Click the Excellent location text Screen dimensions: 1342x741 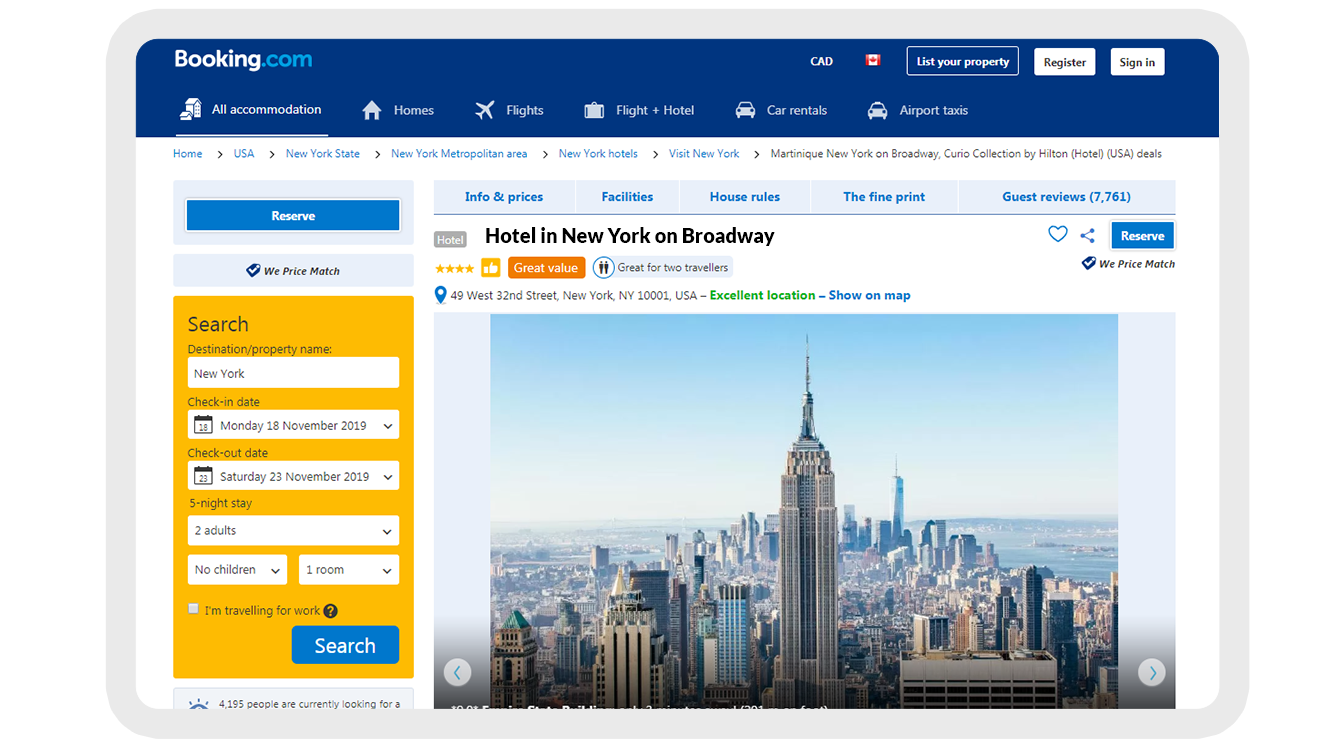click(x=762, y=295)
